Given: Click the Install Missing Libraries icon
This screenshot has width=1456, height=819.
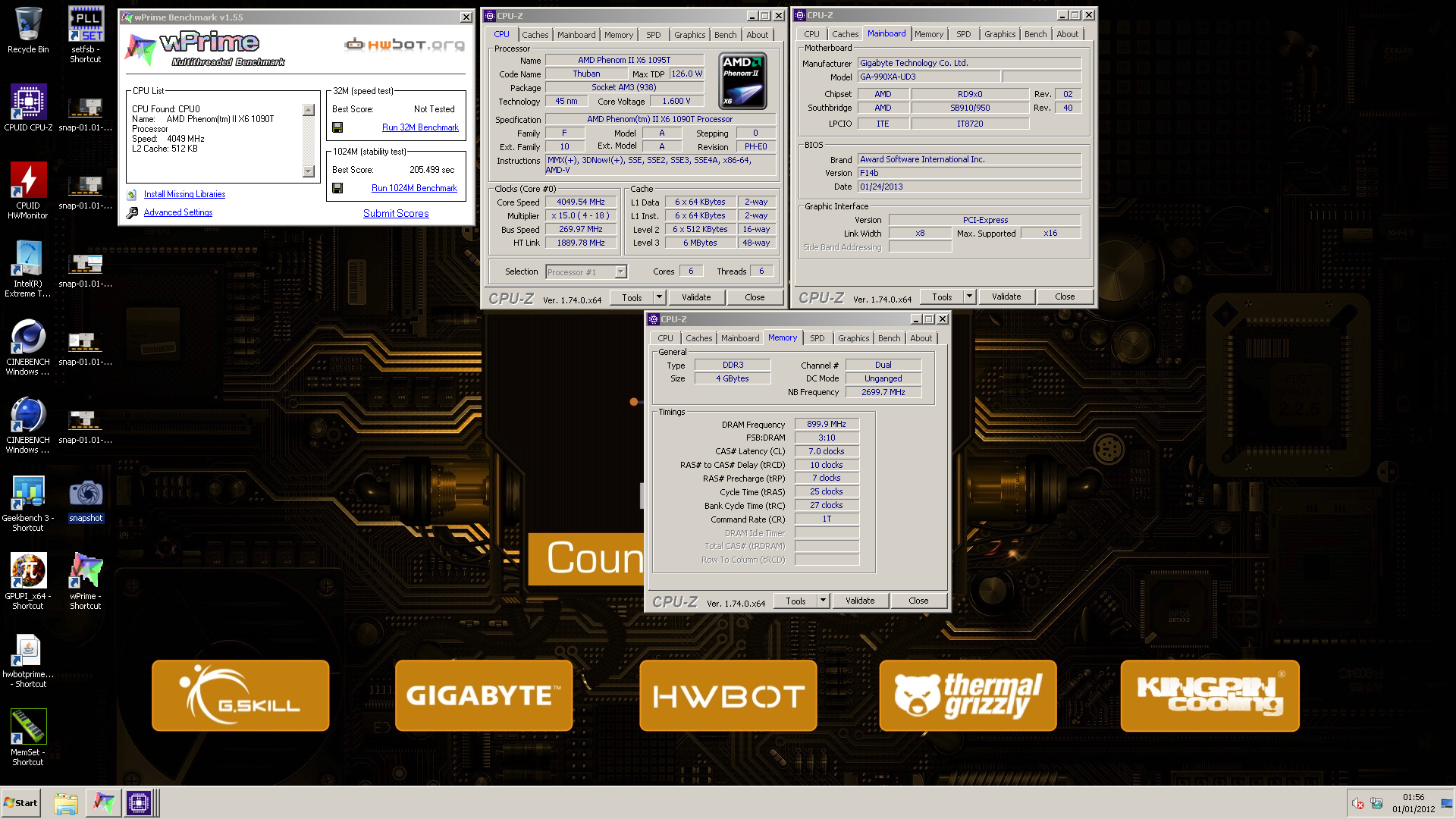Looking at the screenshot, I should point(132,194).
